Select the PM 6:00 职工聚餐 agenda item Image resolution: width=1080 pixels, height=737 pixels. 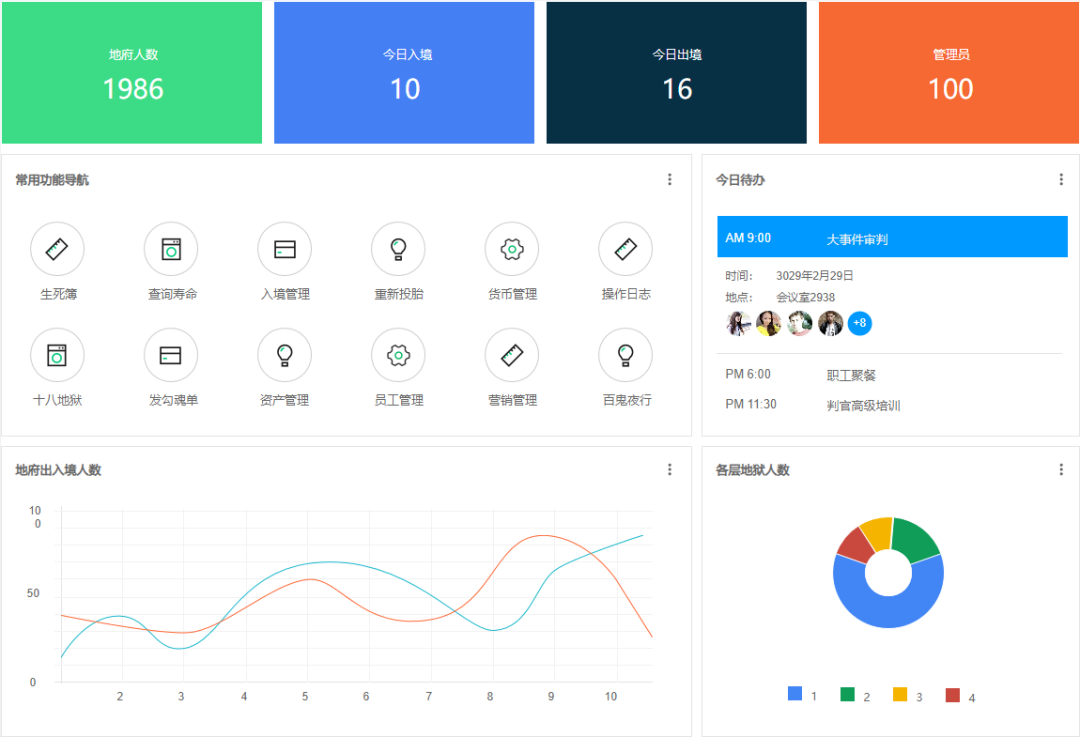(x=850, y=375)
